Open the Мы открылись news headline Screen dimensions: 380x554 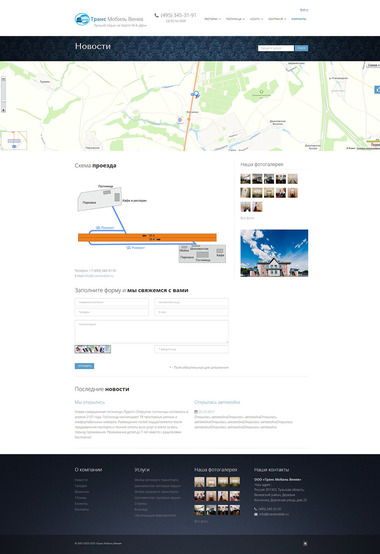coord(90,402)
